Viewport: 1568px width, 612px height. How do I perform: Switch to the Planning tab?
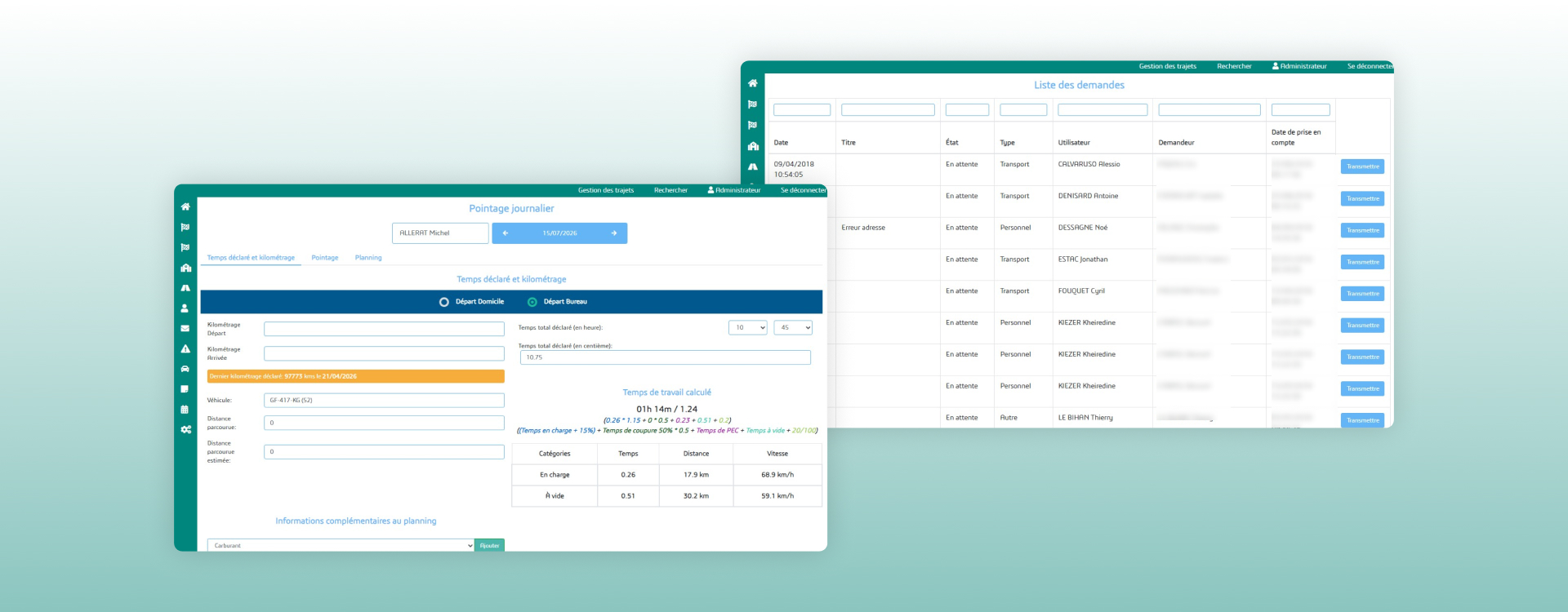pyautogui.click(x=368, y=258)
